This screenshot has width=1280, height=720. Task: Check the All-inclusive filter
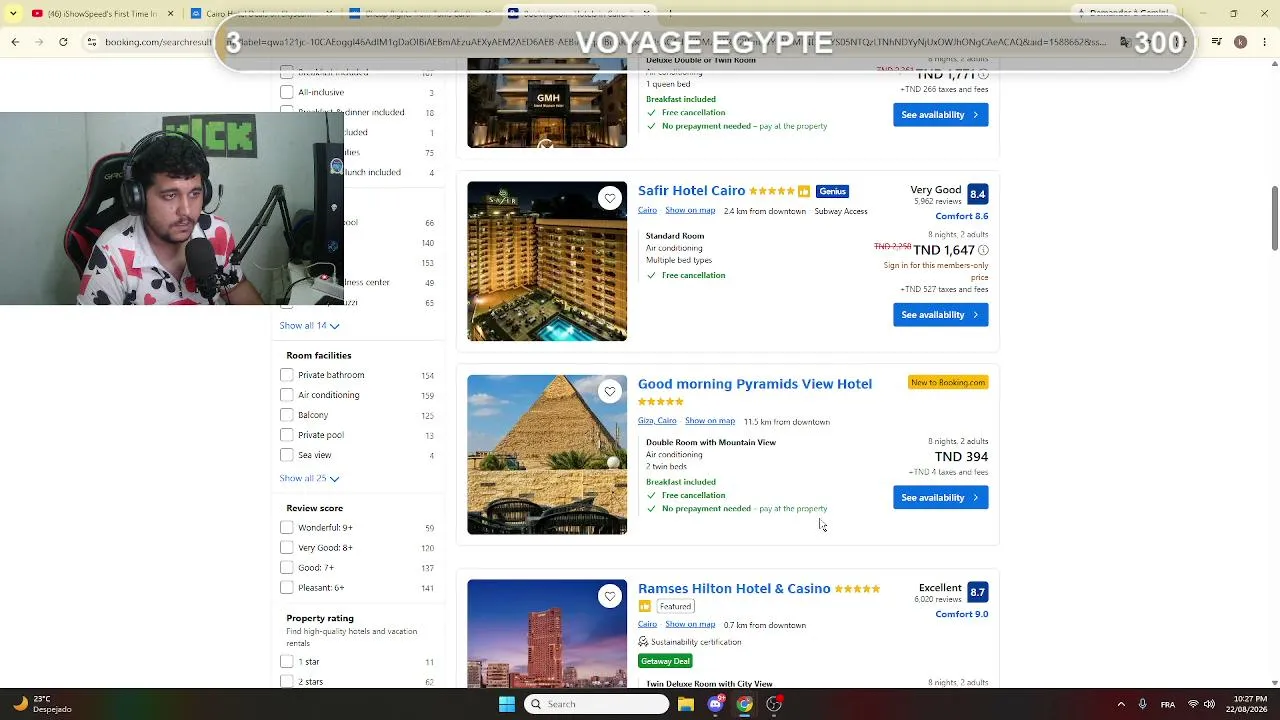pos(287,92)
